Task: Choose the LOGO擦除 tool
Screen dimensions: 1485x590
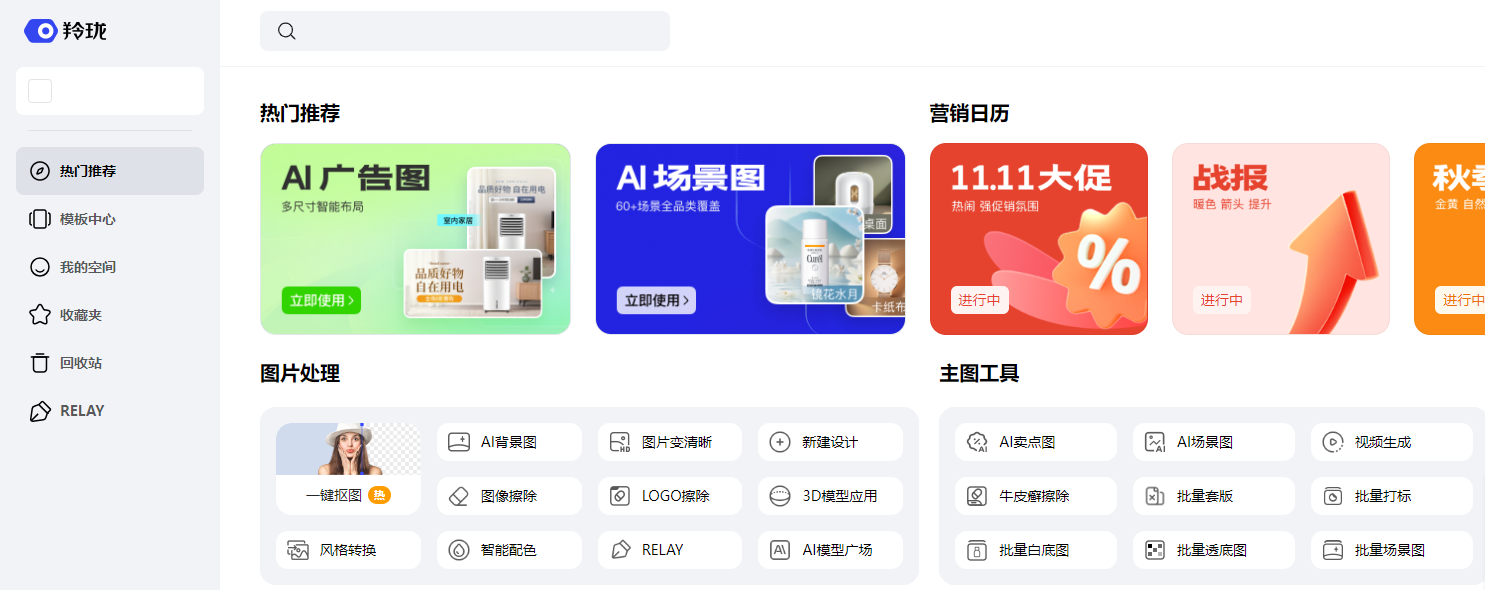Action: point(670,496)
